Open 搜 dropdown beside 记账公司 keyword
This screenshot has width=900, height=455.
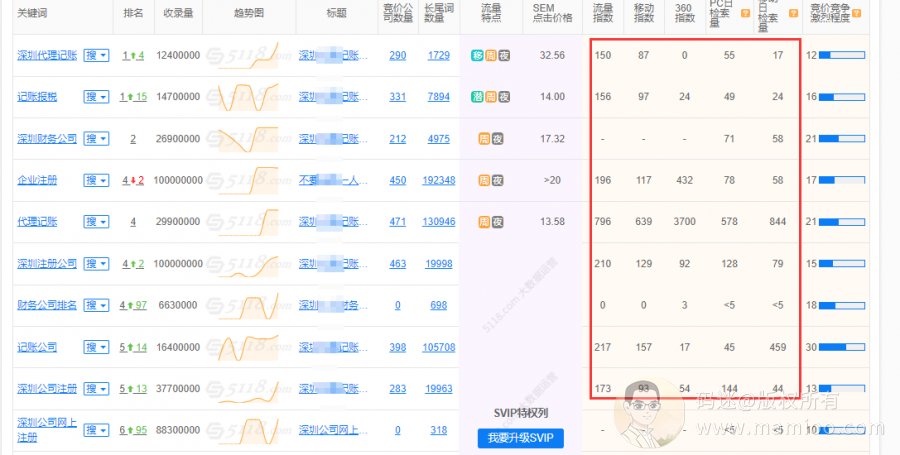click(96, 348)
